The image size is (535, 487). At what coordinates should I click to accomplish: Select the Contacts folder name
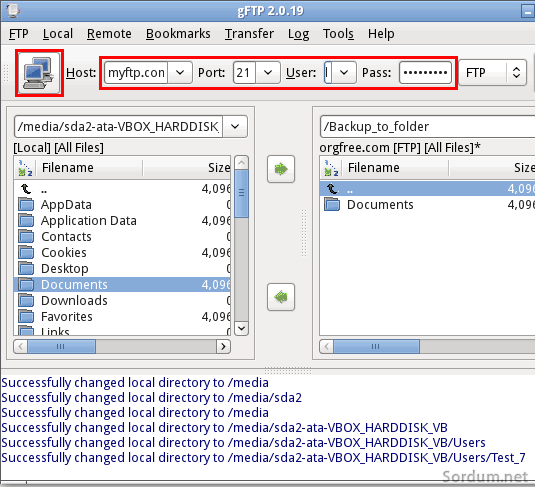pos(66,237)
